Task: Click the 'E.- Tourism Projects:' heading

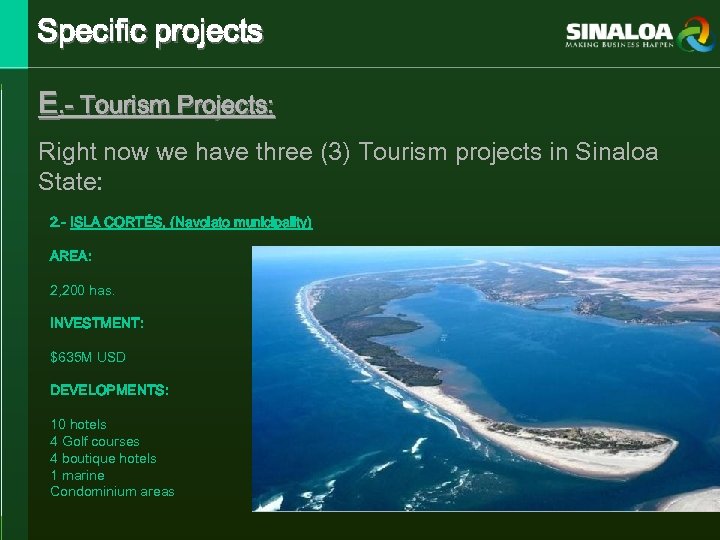Action: [157, 104]
